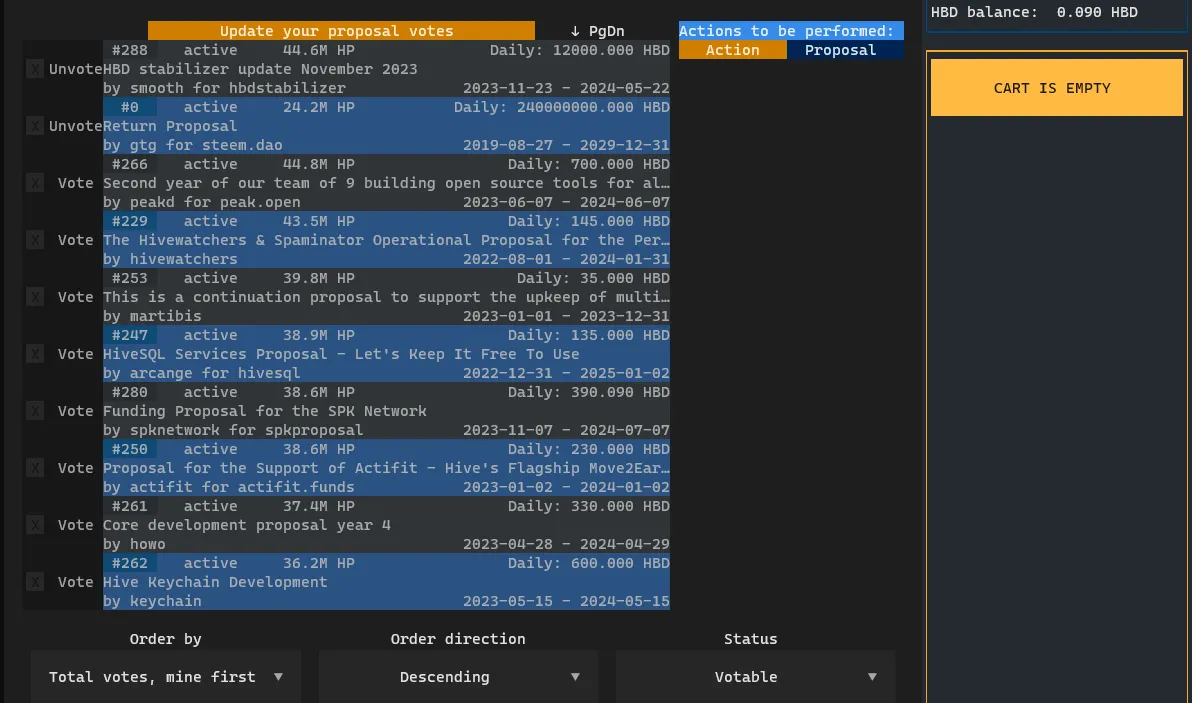
Task: Click Daily: 600.000 HBD amount
Action: (x=588, y=563)
